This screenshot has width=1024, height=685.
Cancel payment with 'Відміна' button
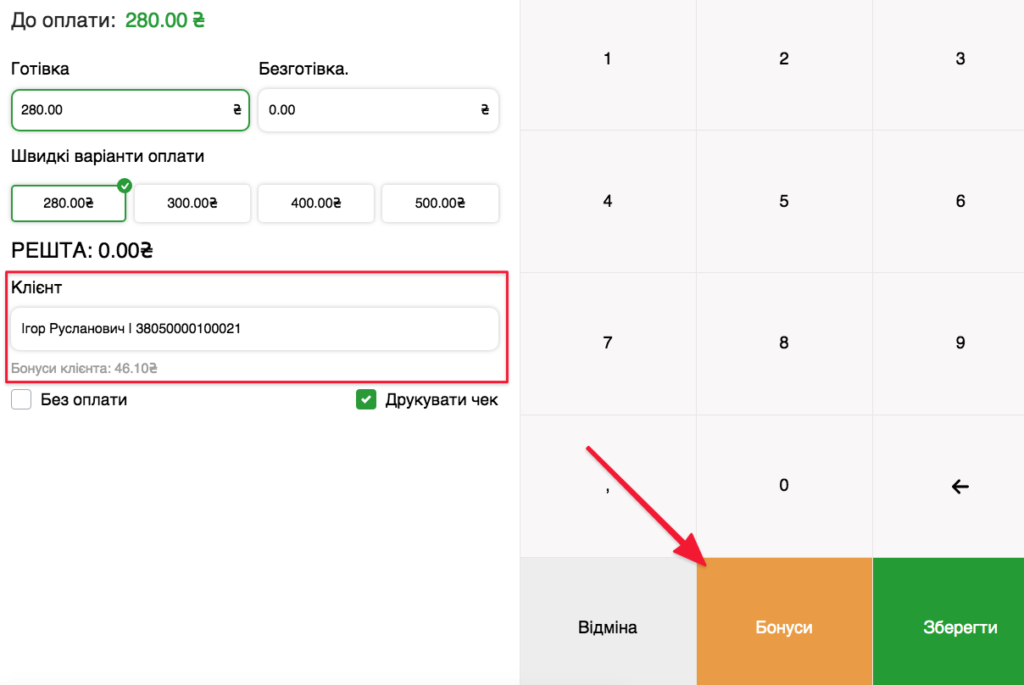tap(608, 627)
